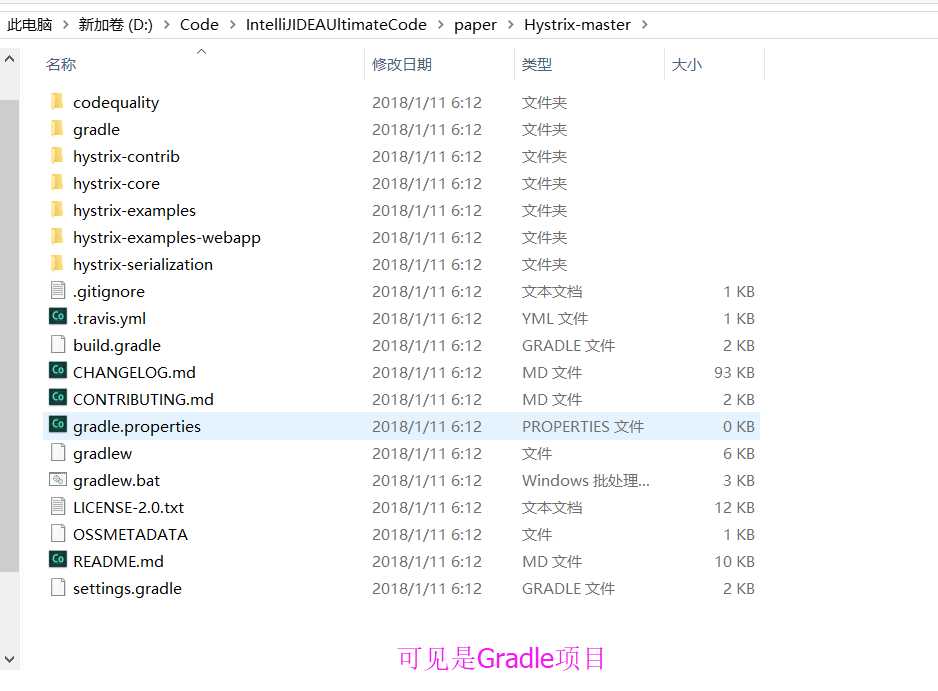The height and width of the screenshot is (691, 938).
Task: Expand the chevron after 新加卷 (D:) breadcrumb
Action: [x=167, y=25]
